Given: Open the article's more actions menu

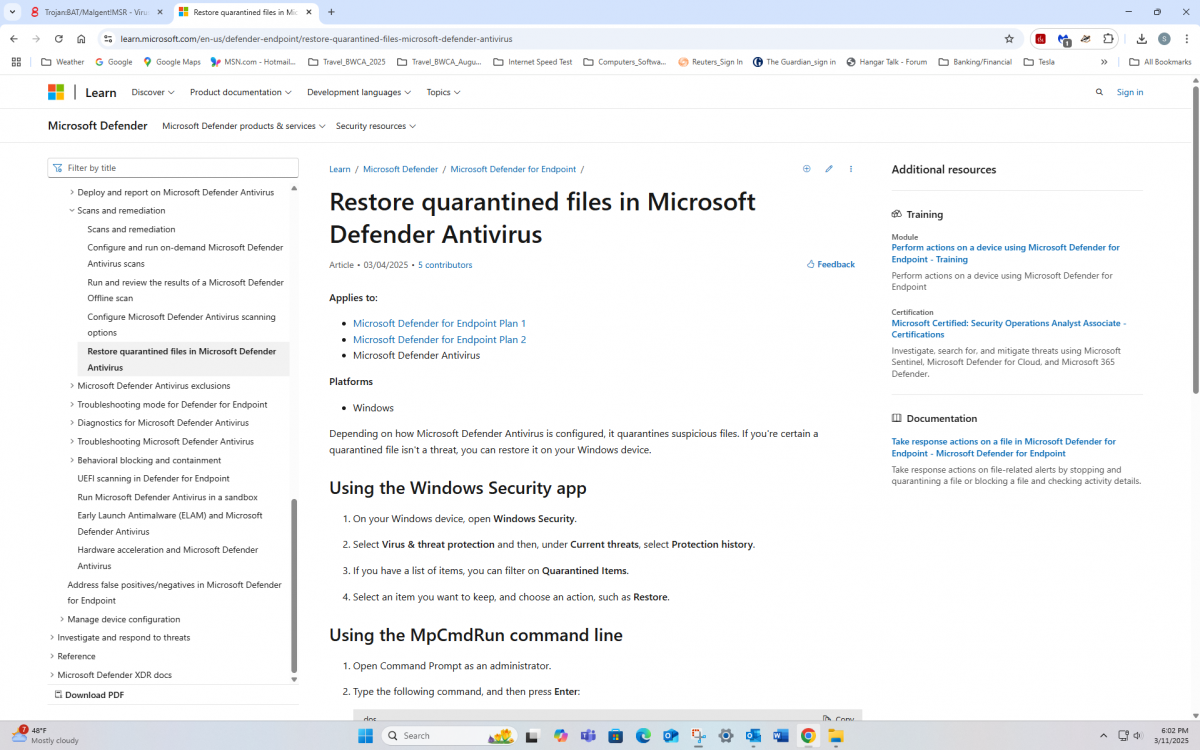Looking at the screenshot, I should (x=851, y=169).
